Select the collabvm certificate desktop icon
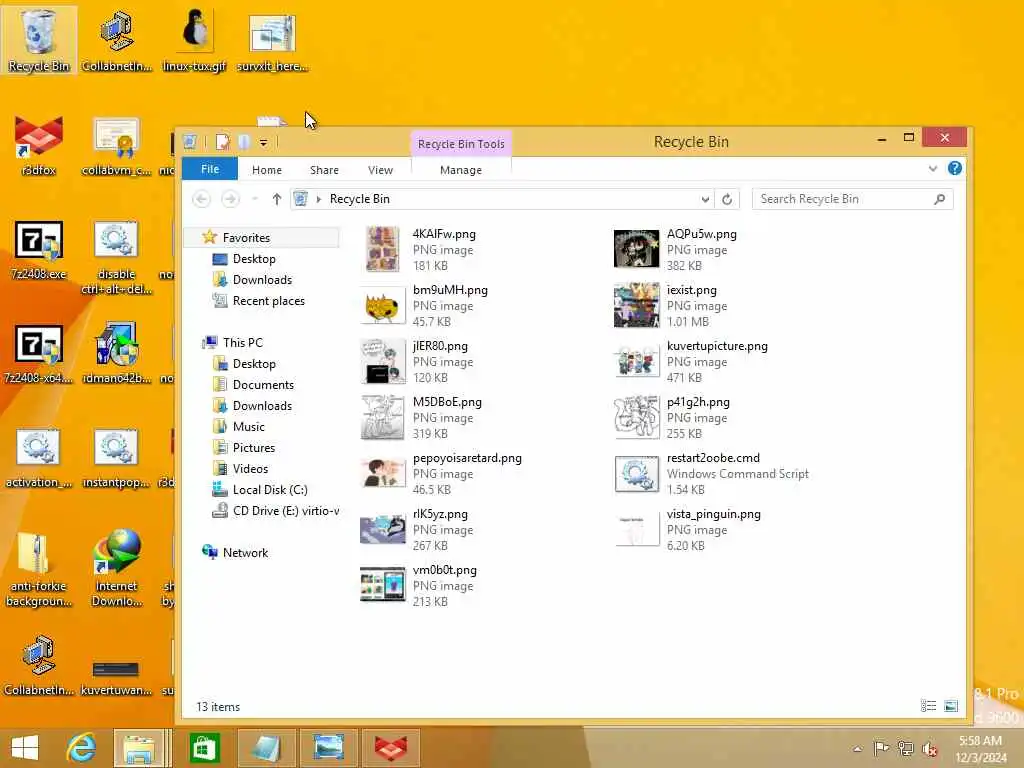1024x768 pixels. coord(117,146)
